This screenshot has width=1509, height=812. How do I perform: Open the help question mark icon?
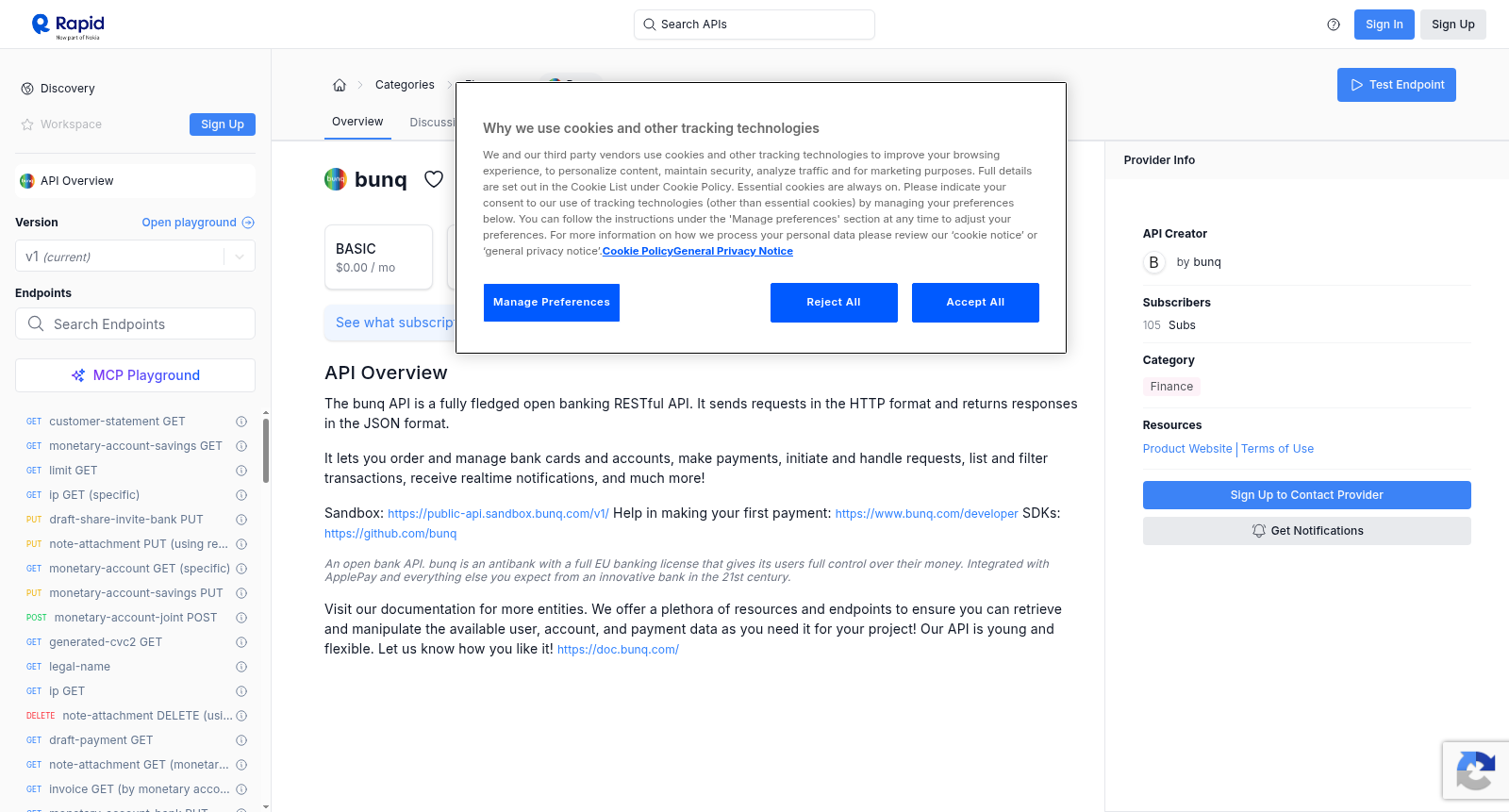pyautogui.click(x=1334, y=25)
